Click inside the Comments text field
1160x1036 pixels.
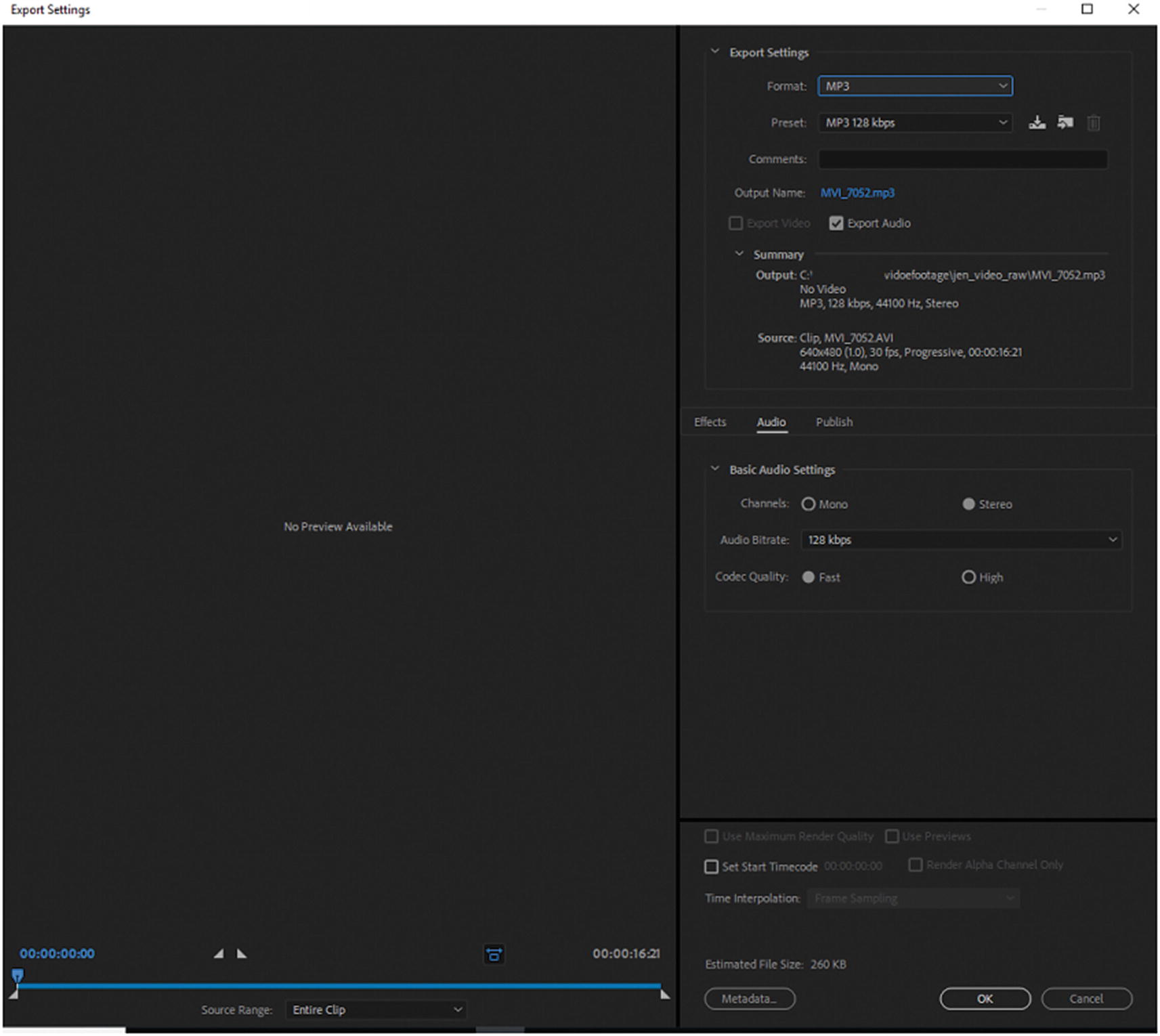pyautogui.click(x=962, y=159)
